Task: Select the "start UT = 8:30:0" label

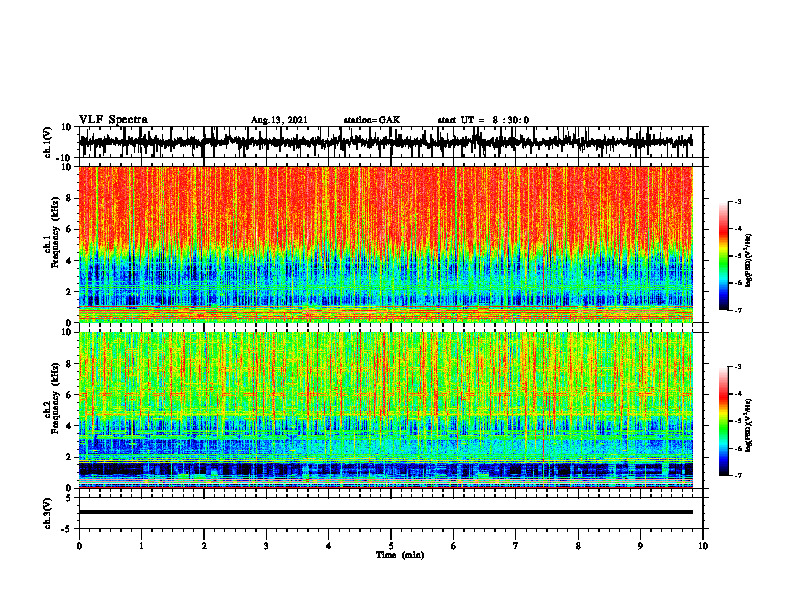Action: click(x=483, y=120)
